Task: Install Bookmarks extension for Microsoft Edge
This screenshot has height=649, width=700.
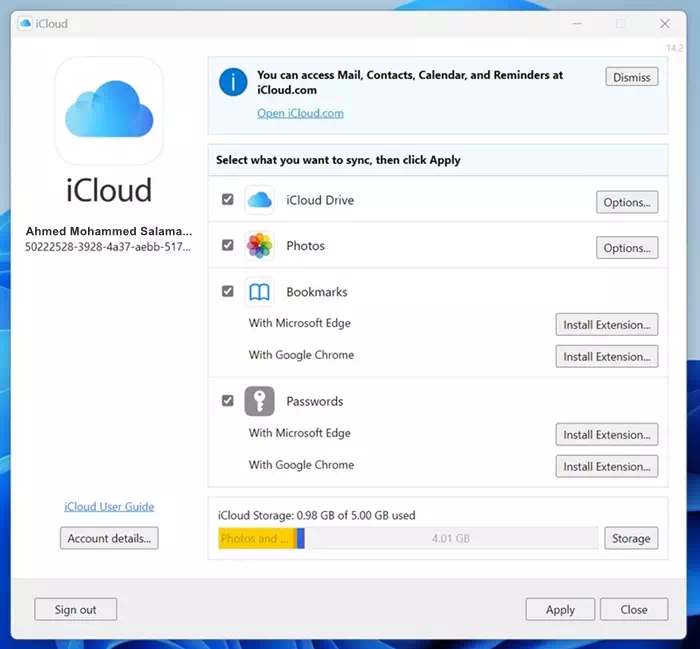Action: pyautogui.click(x=607, y=324)
